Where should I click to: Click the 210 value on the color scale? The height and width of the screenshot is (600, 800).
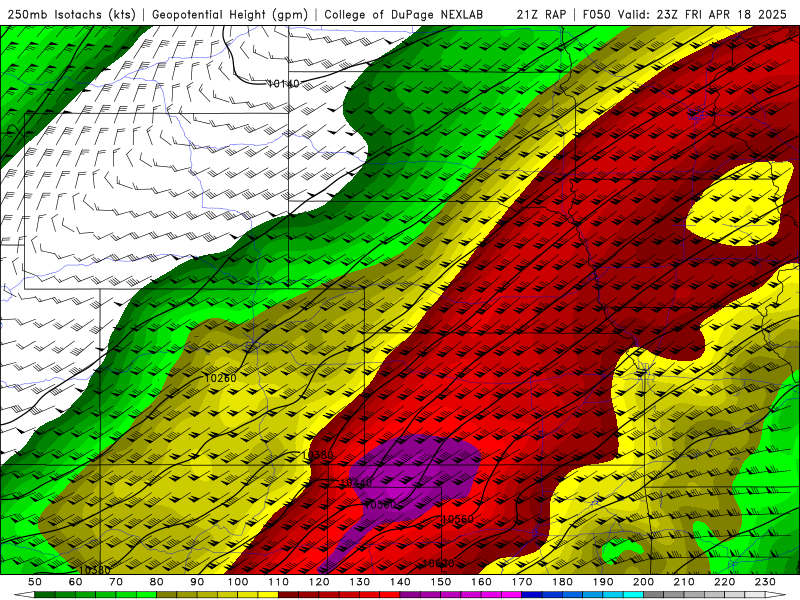click(684, 582)
